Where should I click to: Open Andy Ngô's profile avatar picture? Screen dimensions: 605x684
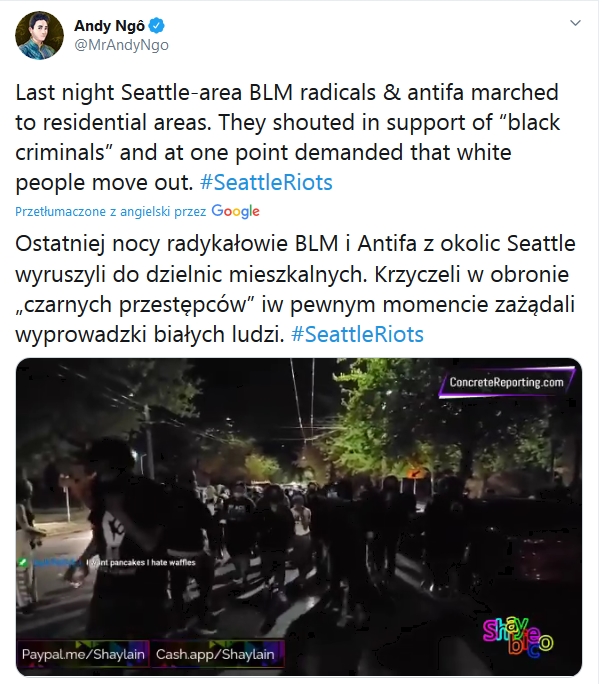(x=39, y=35)
